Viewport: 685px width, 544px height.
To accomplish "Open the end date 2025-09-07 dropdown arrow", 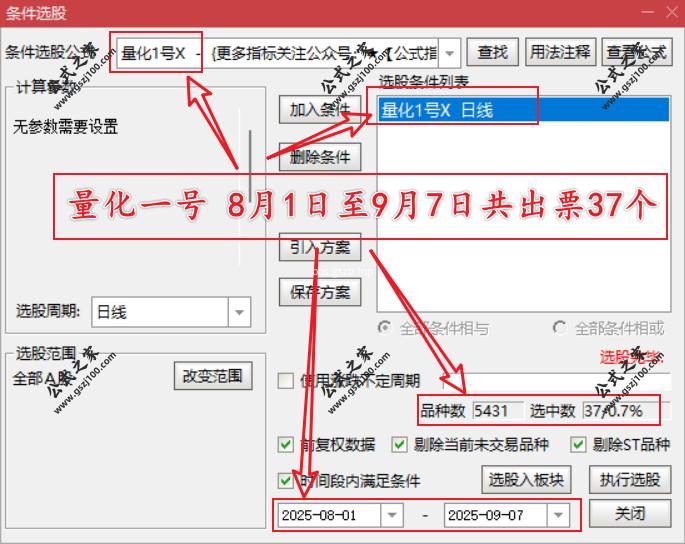I will [x=558, y=515].
